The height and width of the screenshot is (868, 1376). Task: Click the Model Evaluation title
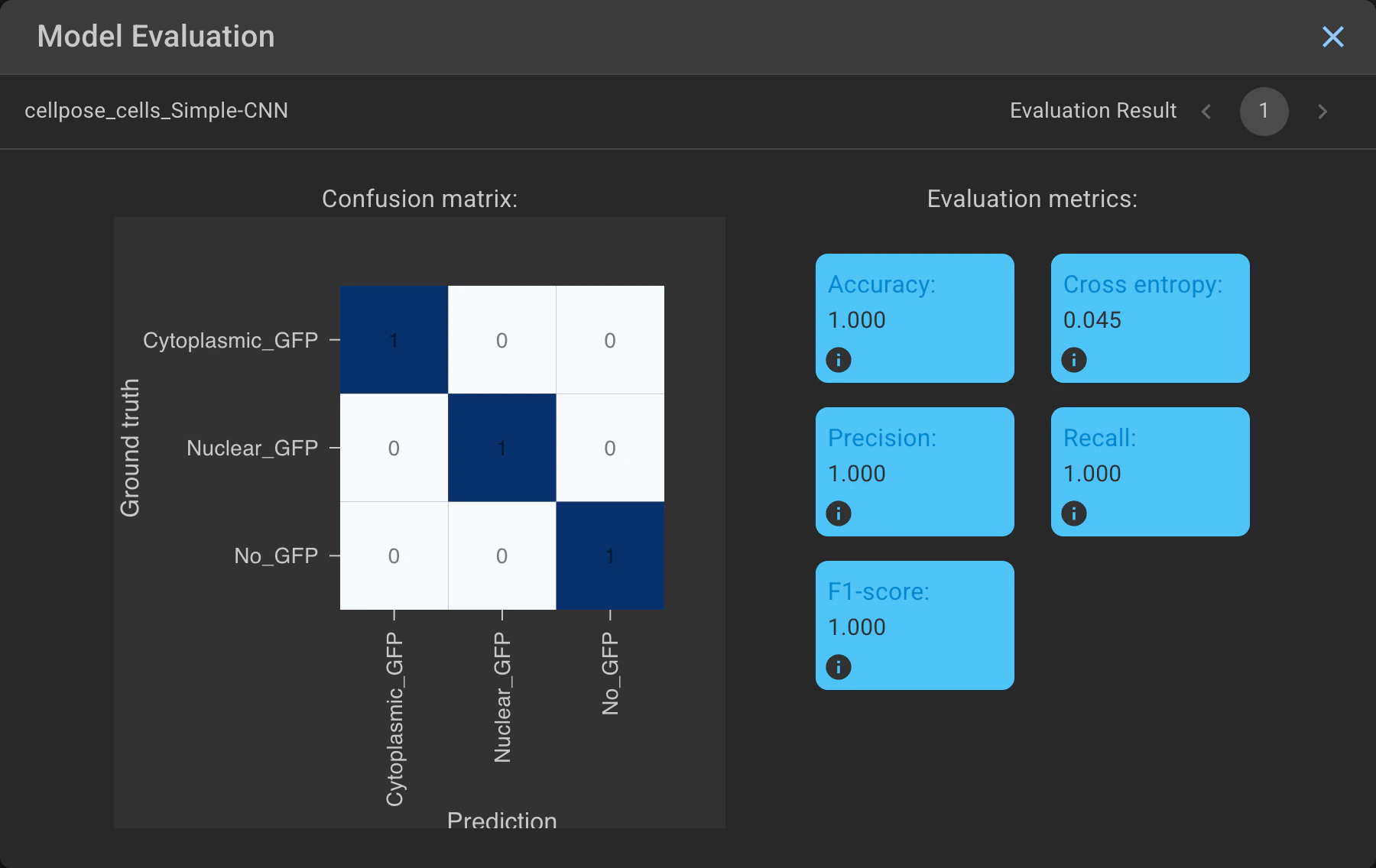coord(156,37)
